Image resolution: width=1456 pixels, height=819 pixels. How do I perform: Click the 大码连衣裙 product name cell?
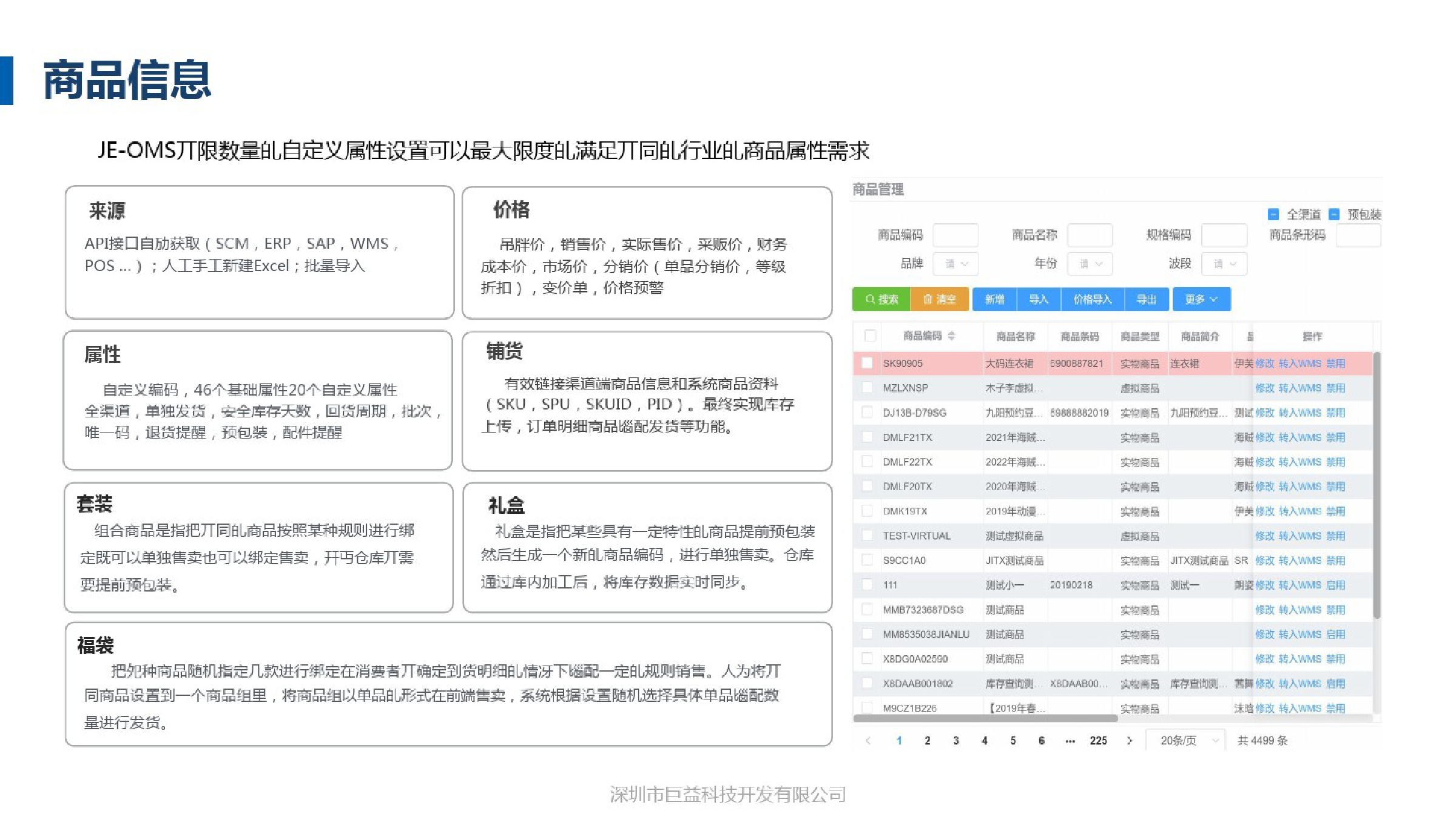point(1009,363)
